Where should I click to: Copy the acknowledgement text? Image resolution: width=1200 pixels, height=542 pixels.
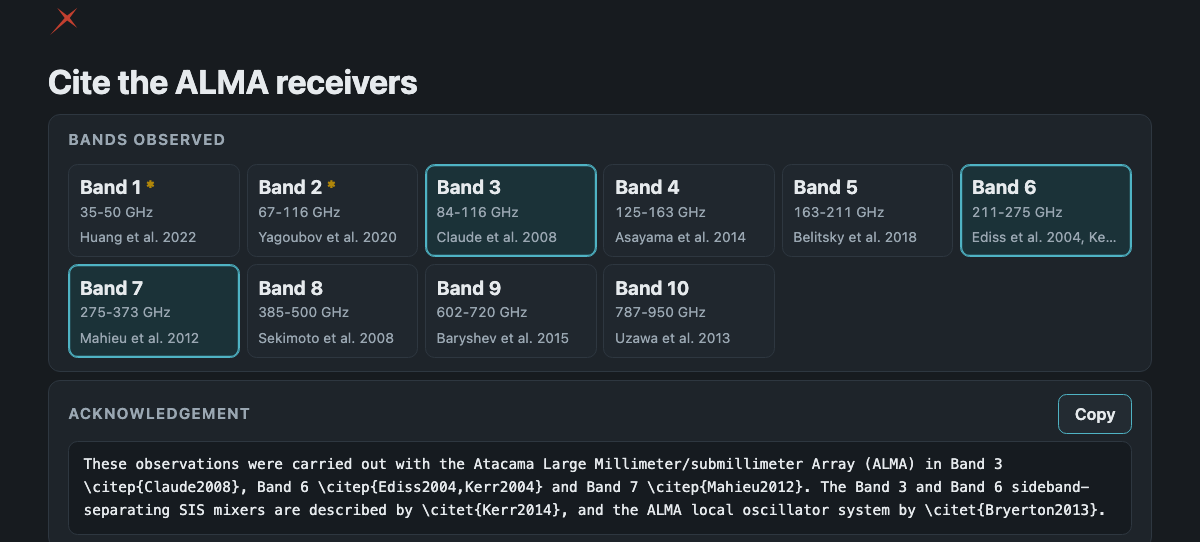(1095, 414)
